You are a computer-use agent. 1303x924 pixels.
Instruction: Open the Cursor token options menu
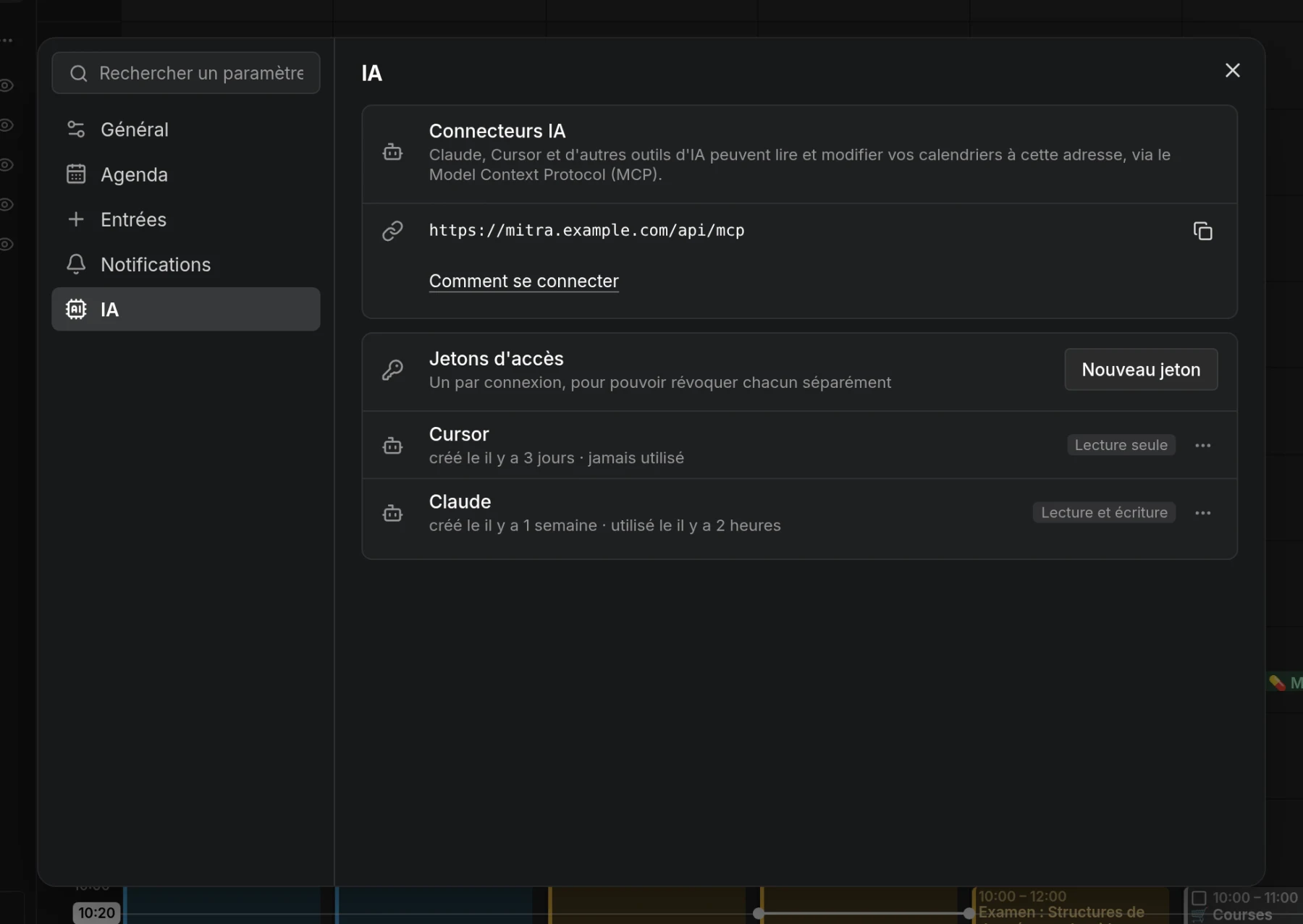(x=1203, y=446)
